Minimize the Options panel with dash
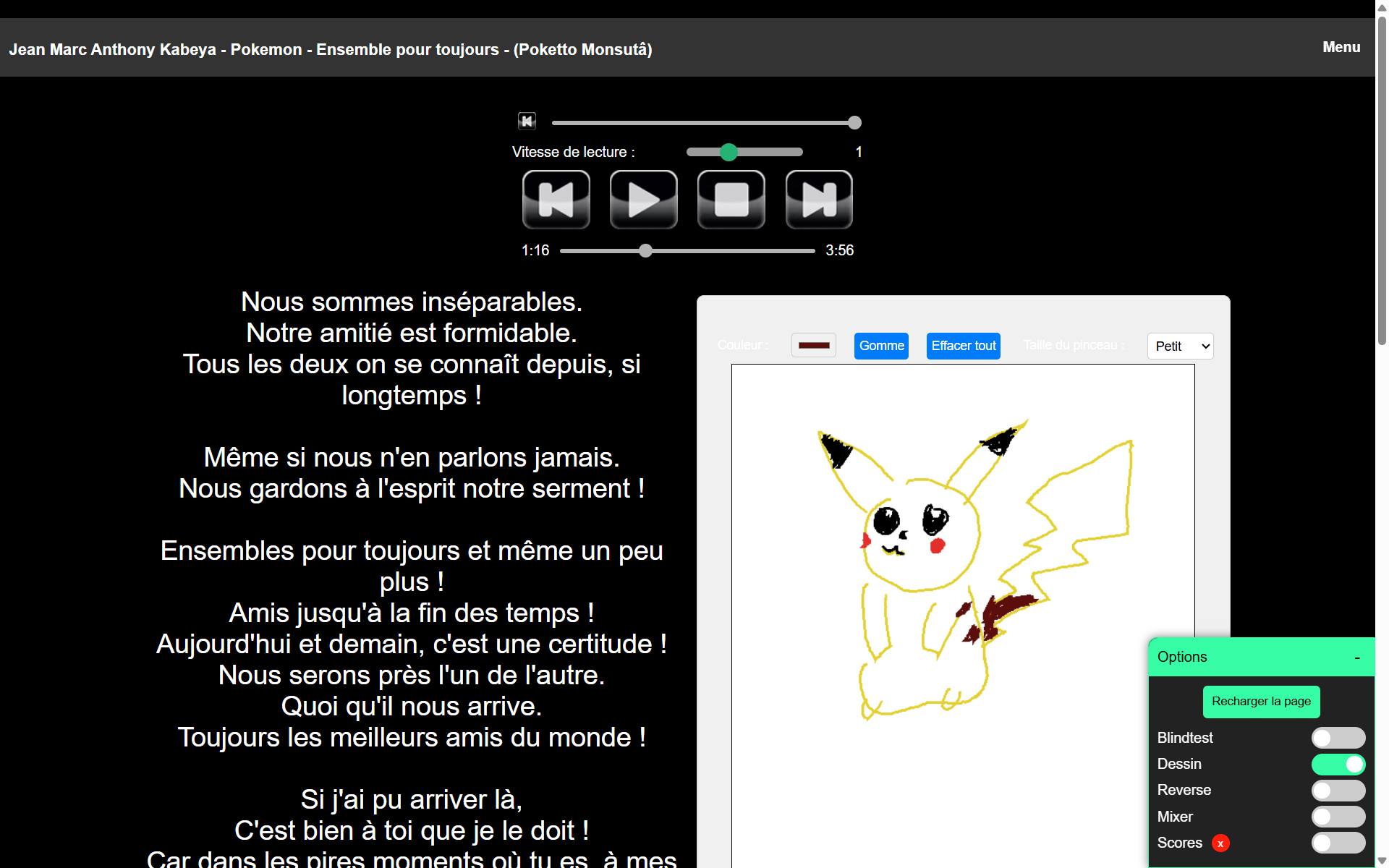 [1357, 658]
